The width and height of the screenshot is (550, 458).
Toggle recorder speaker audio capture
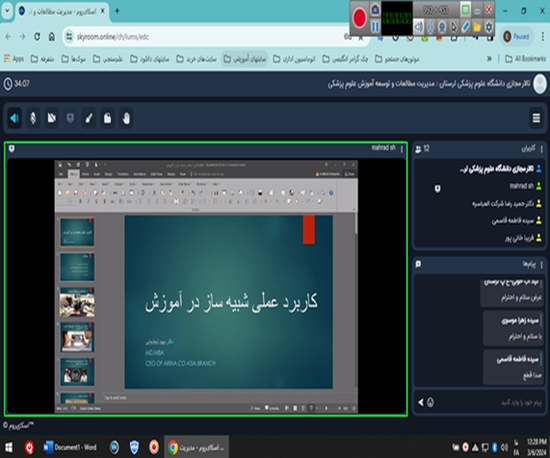[x=418, y=27]
